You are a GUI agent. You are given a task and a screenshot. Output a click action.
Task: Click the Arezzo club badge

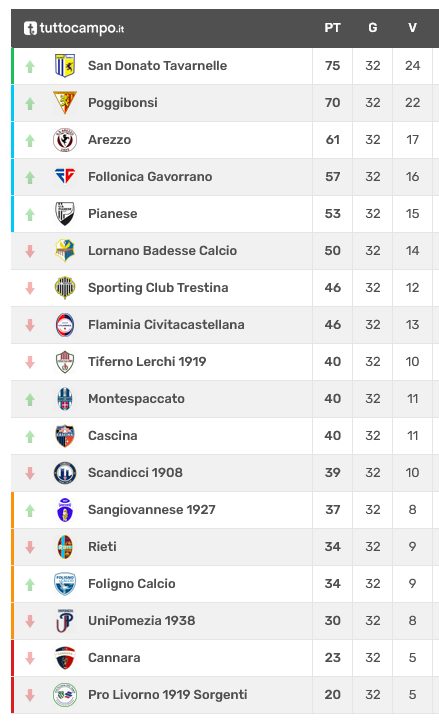pyautogui.click(x=65, y=140)
